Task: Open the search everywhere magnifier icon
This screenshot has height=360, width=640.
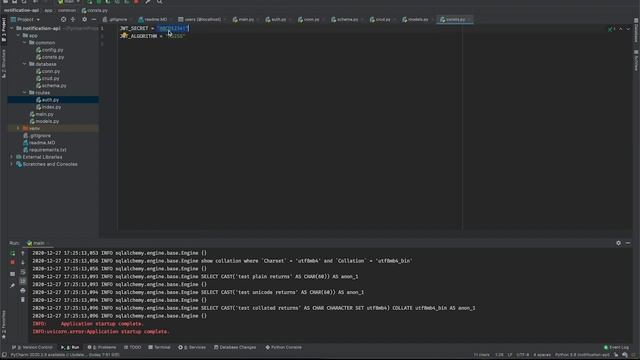Action: [160, 2]
